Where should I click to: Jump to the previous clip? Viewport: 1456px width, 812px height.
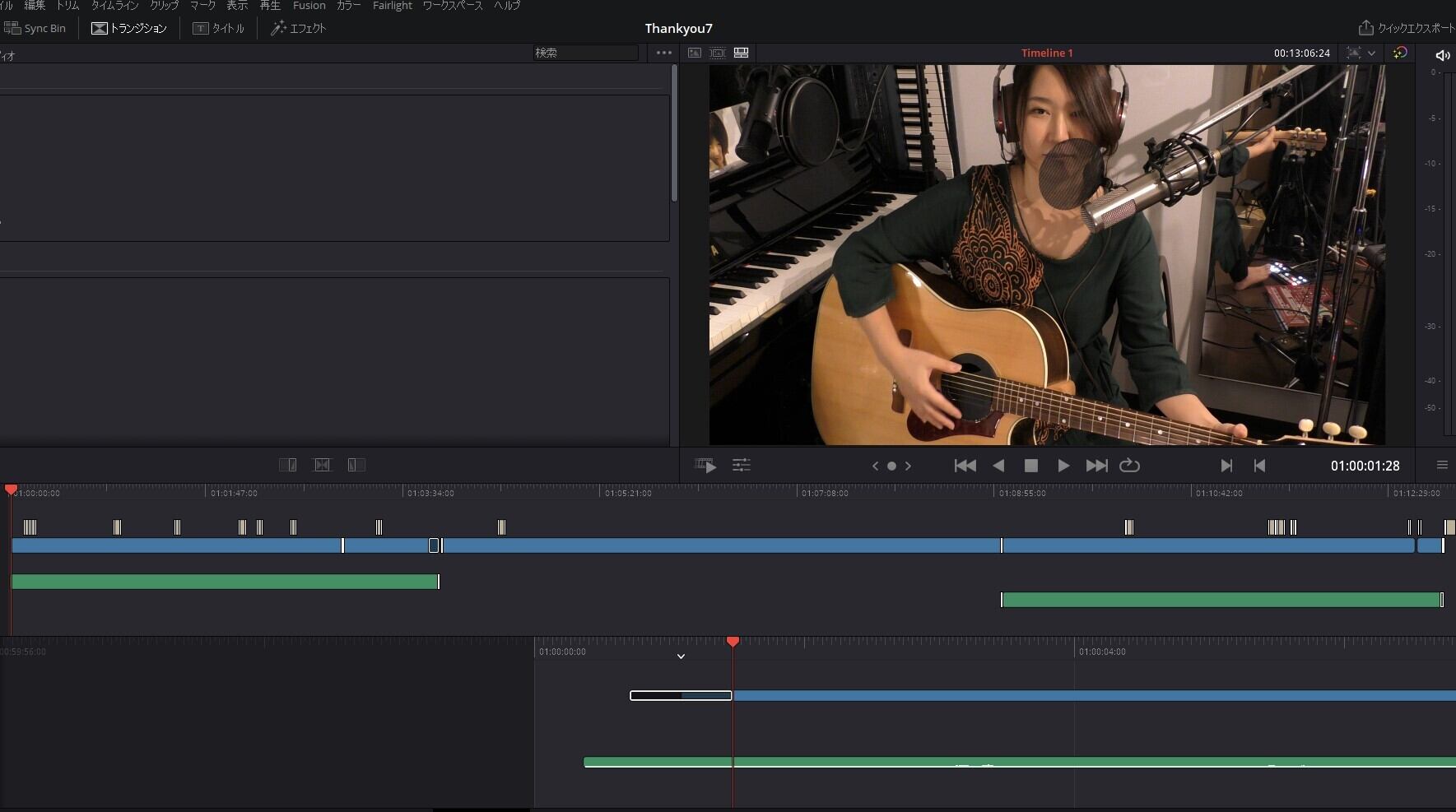click(965, 466)
